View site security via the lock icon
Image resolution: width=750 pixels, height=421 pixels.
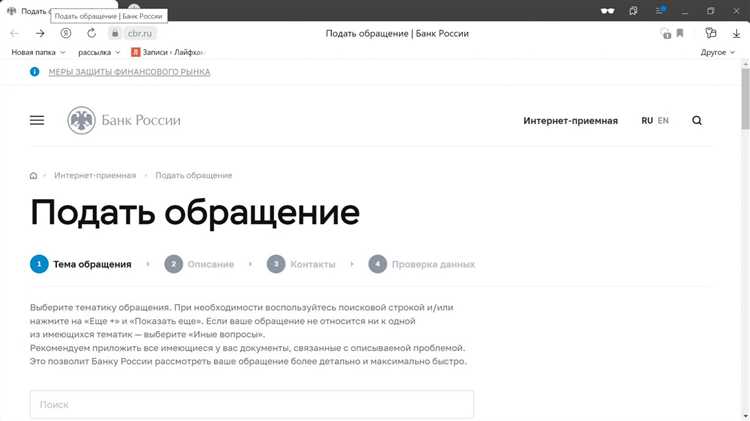click(115, 33)
